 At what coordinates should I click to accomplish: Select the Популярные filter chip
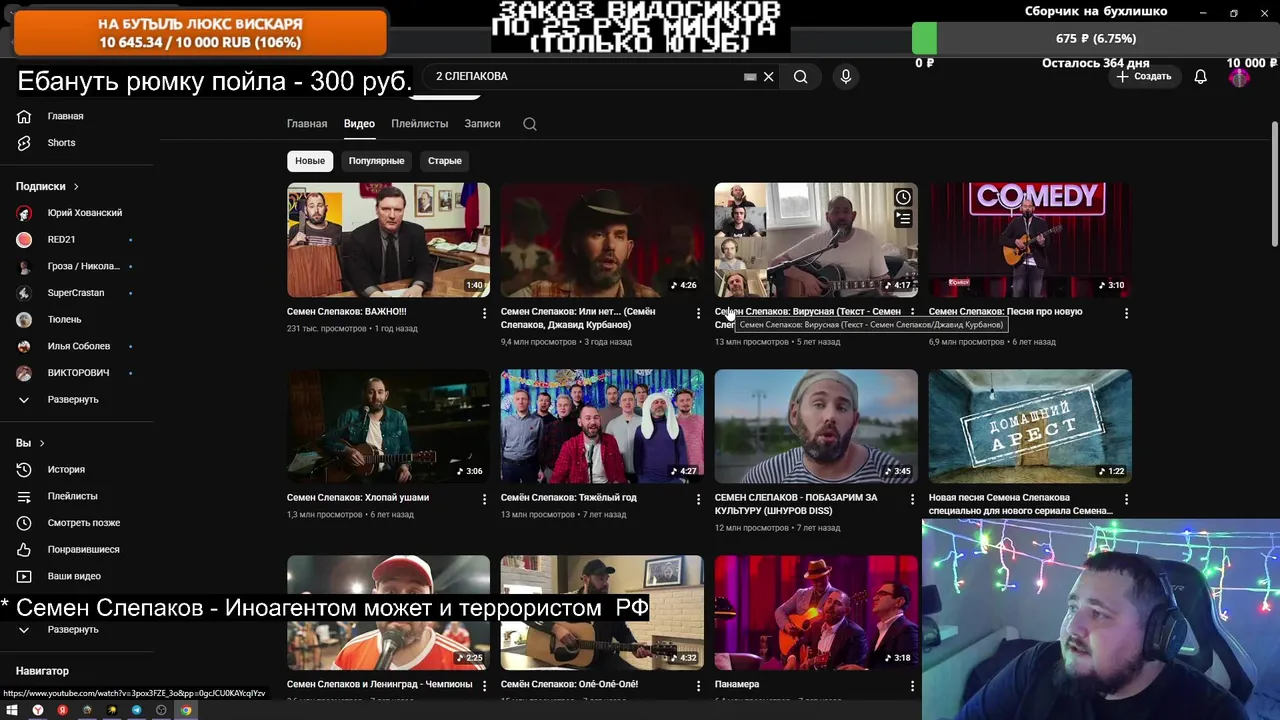(x=376, y=161)
